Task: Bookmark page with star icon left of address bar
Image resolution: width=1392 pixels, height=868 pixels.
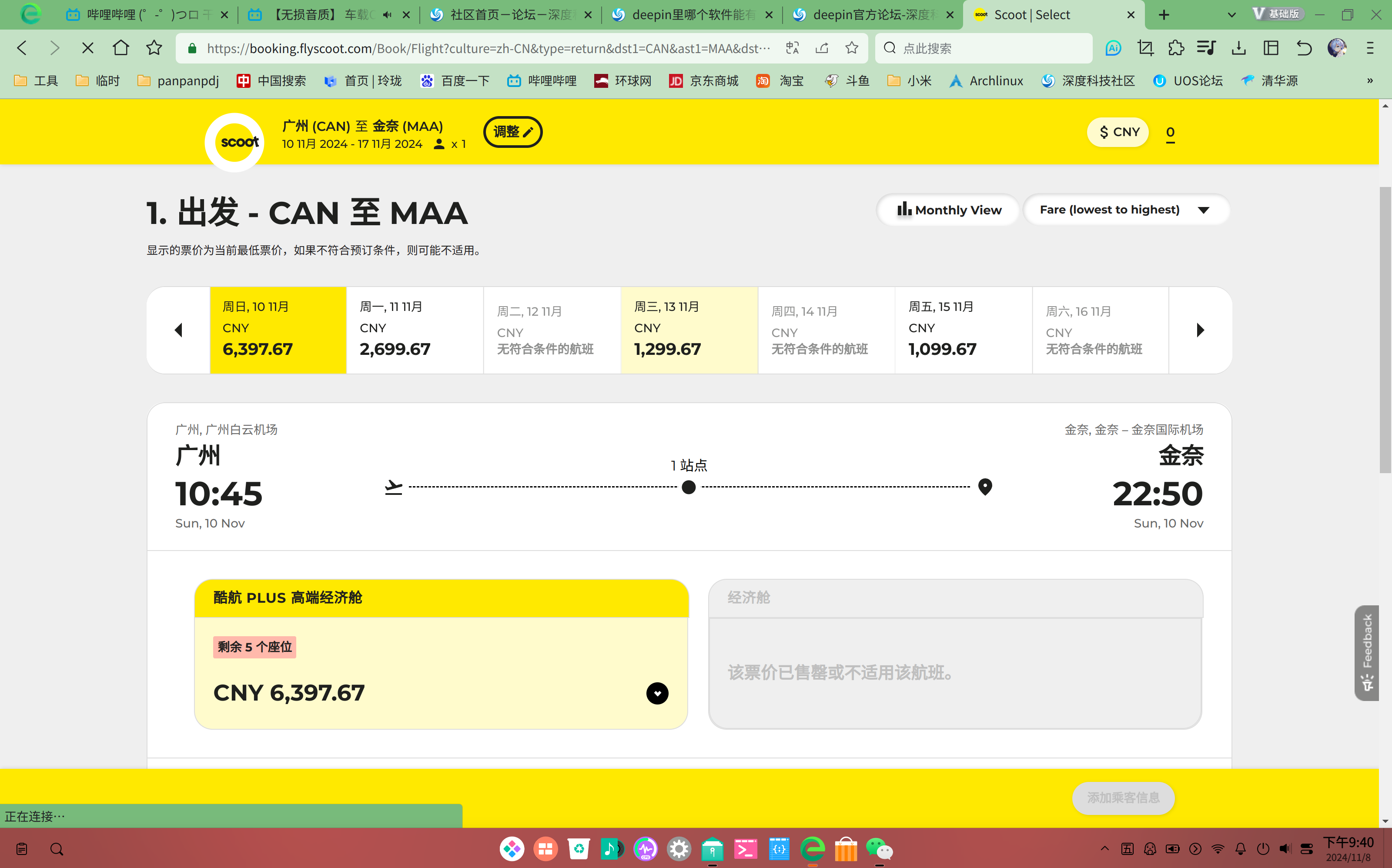Action: tap(154, 48)
